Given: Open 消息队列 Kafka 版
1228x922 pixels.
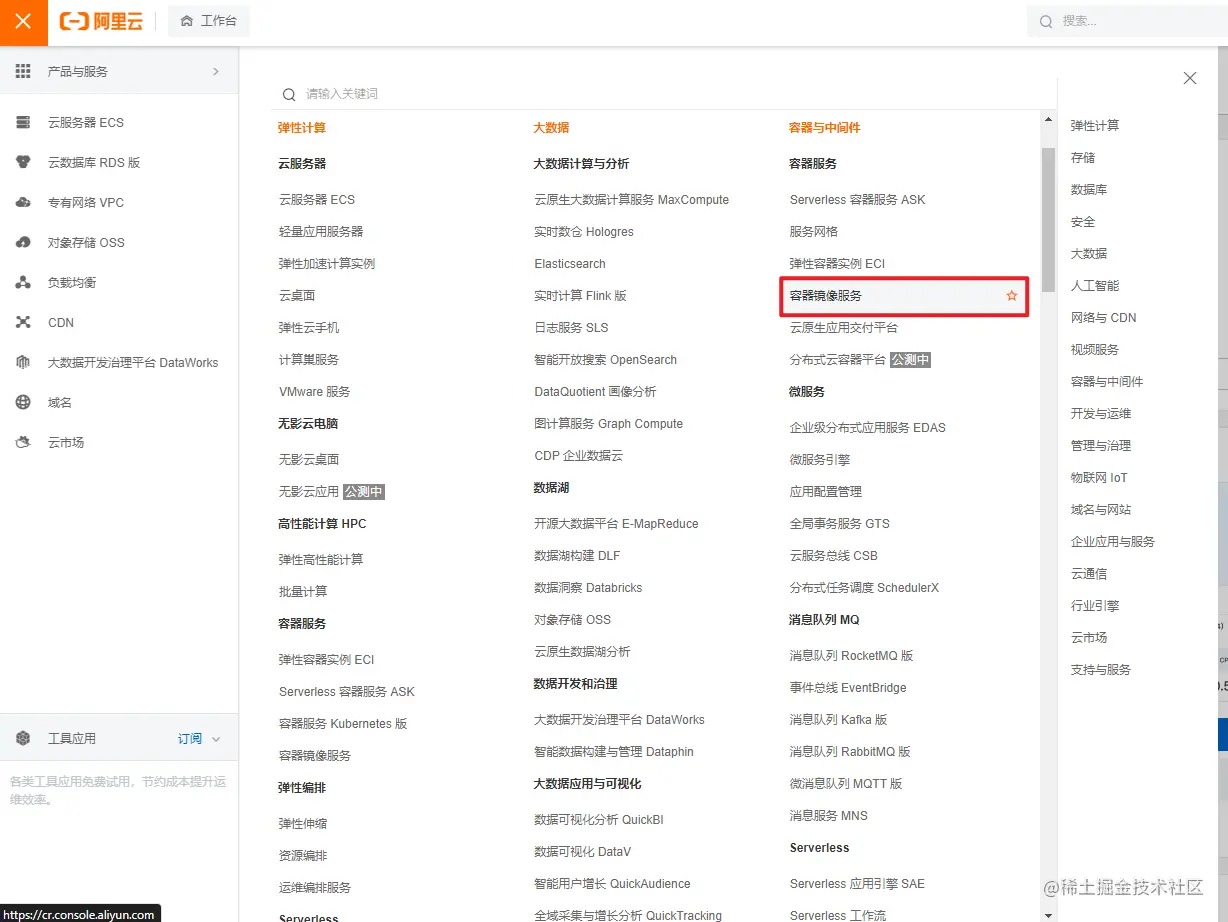Looking at the screenshot, I should pos(839,720).
